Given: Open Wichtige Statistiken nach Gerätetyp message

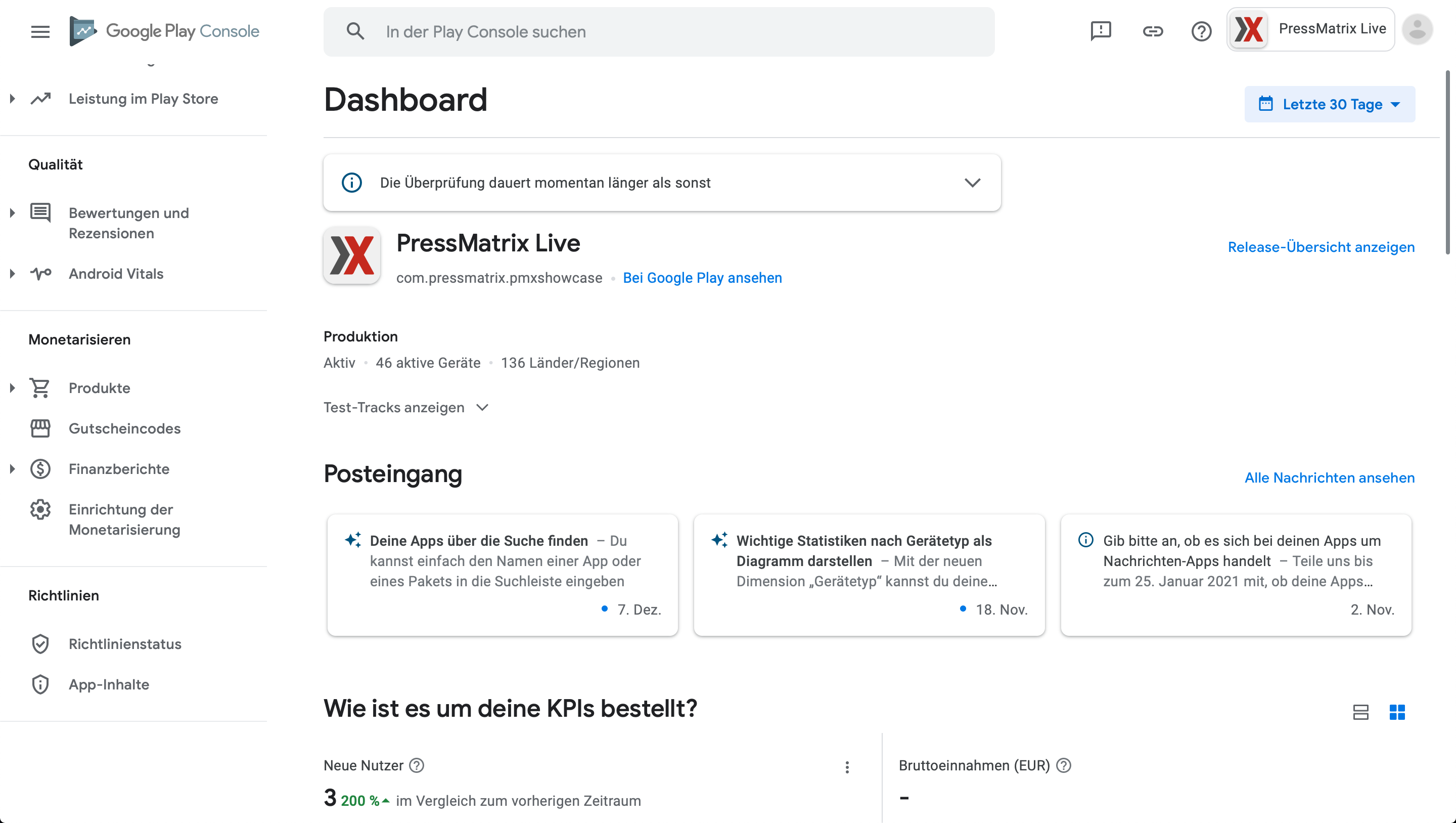Looking at the screenshot, I should pos(869,575).
